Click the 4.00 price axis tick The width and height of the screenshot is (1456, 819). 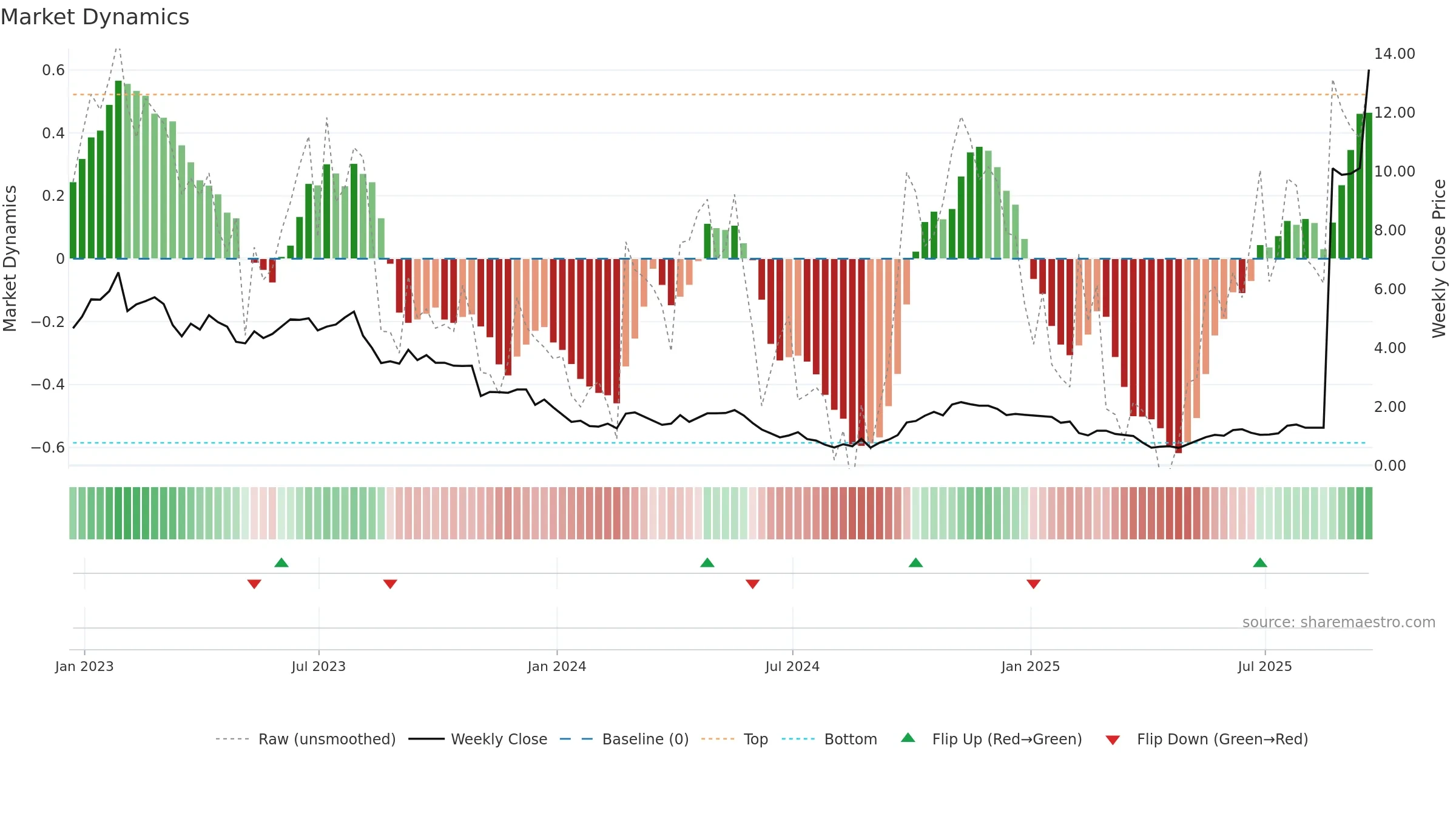[1390, 348]
